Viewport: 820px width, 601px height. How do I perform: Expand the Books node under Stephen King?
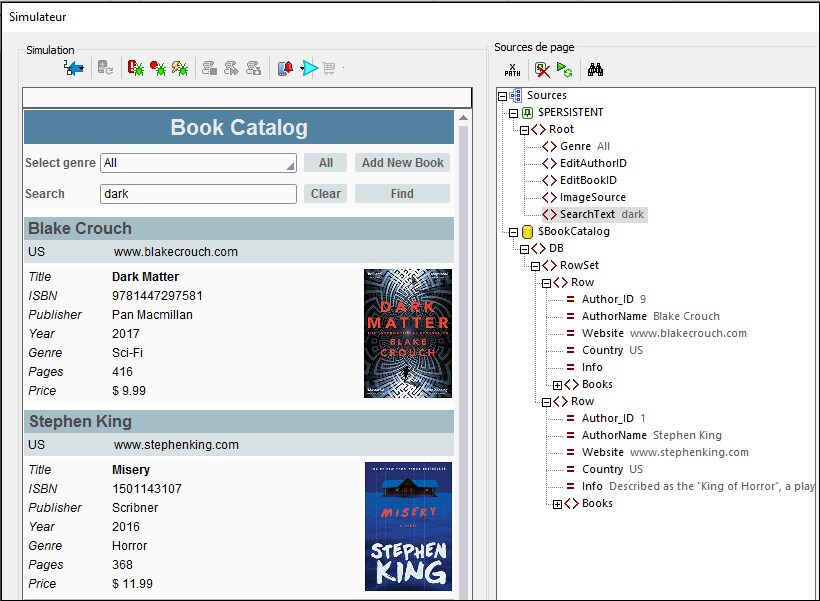[x=557, y=503]
